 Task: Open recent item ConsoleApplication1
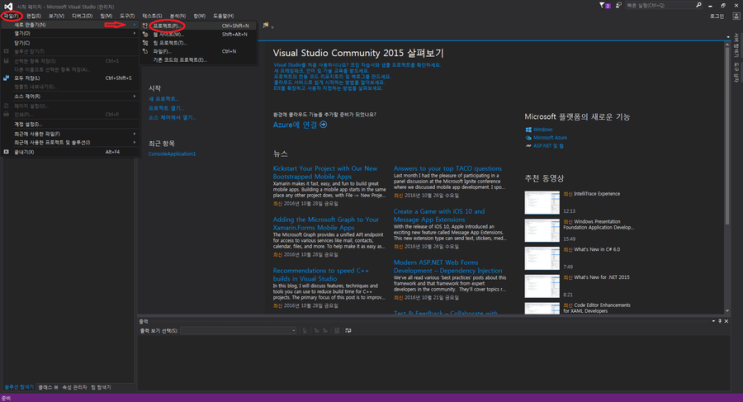click(172, 154)
